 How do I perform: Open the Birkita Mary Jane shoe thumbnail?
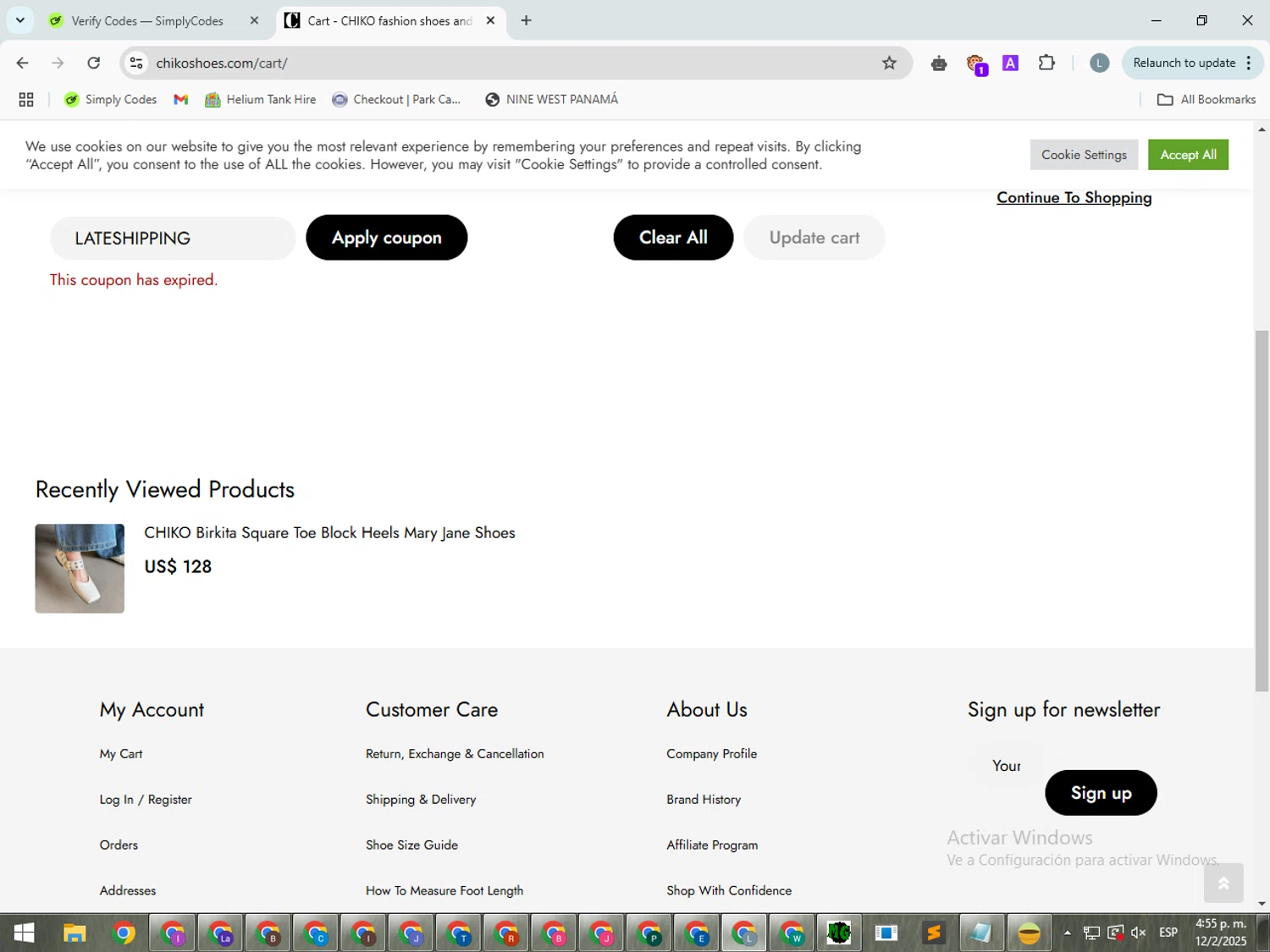(x=80, y=569)
